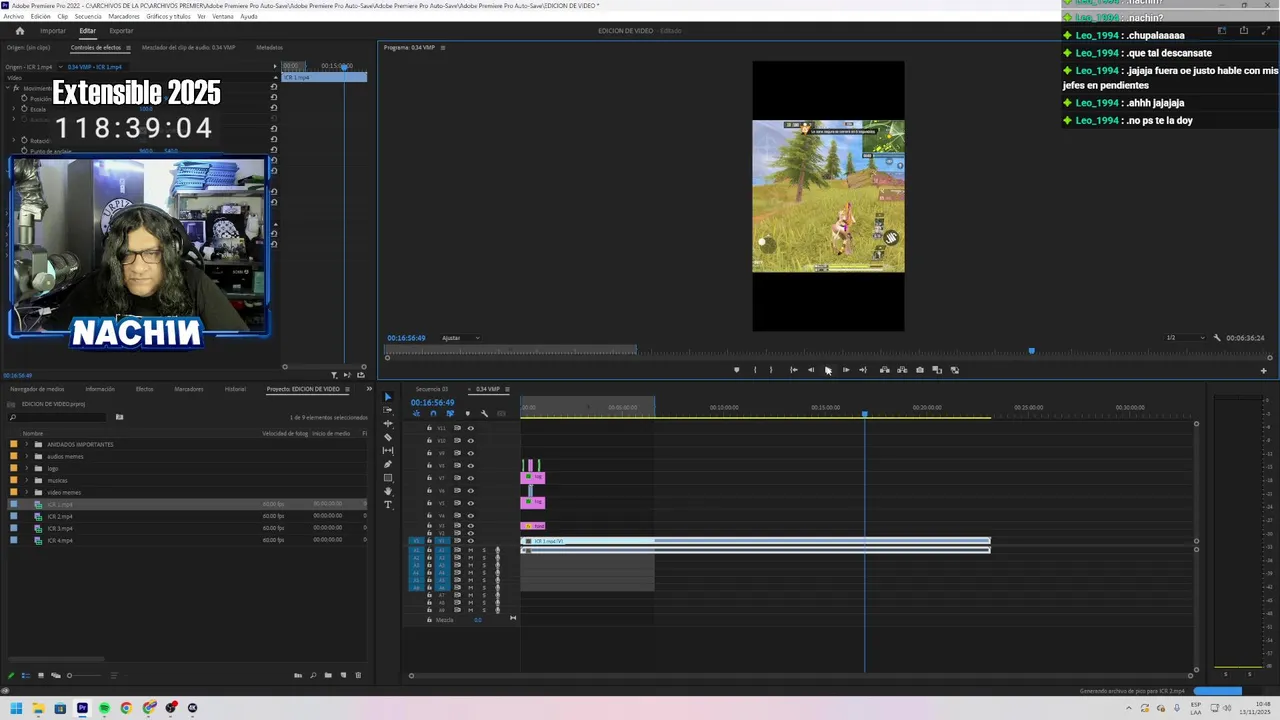Open the Secuencia menu
Viewport: 1280px width, 720px height.
tap(88, 17)
